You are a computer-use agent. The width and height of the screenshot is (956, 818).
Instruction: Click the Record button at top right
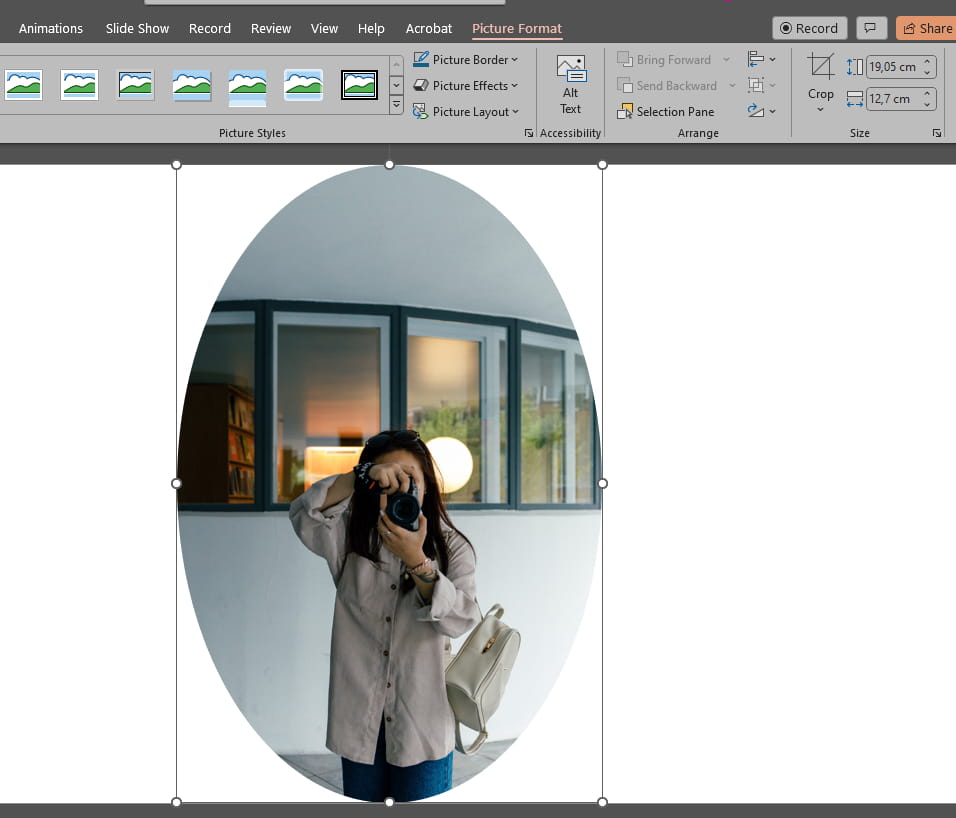[x=809, y=28]
